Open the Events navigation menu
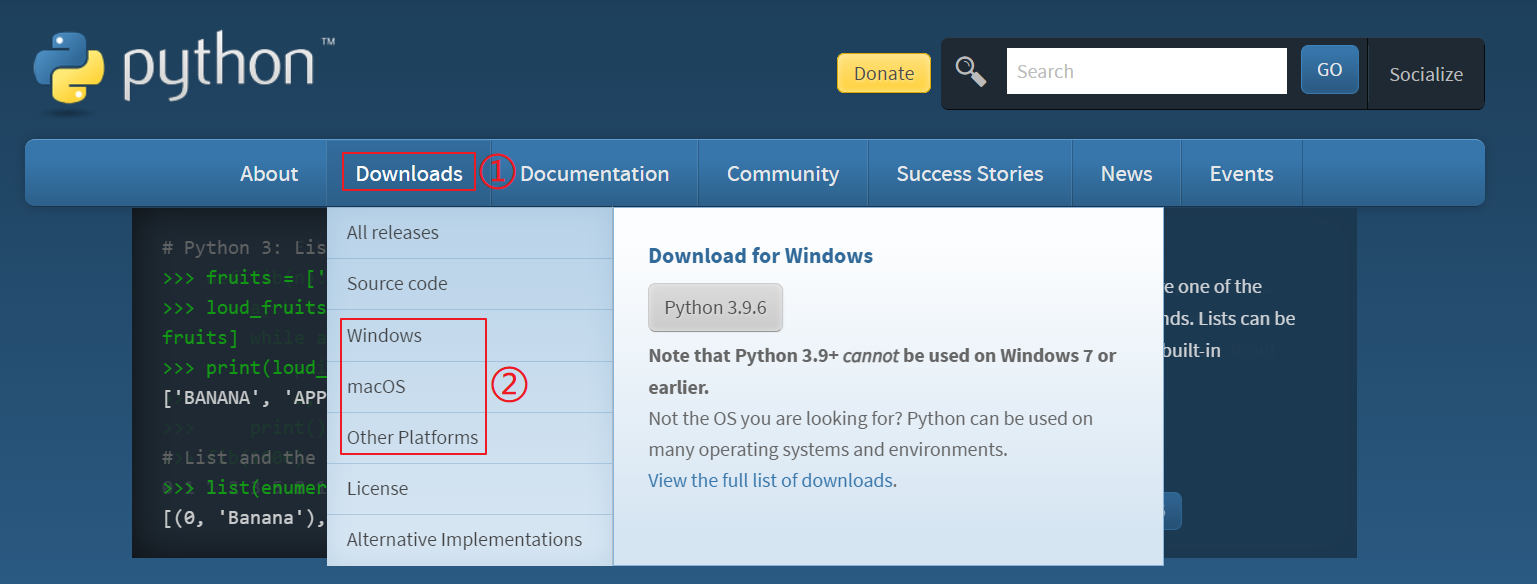The image size is (1537, 584). (x=1241, y=174)
